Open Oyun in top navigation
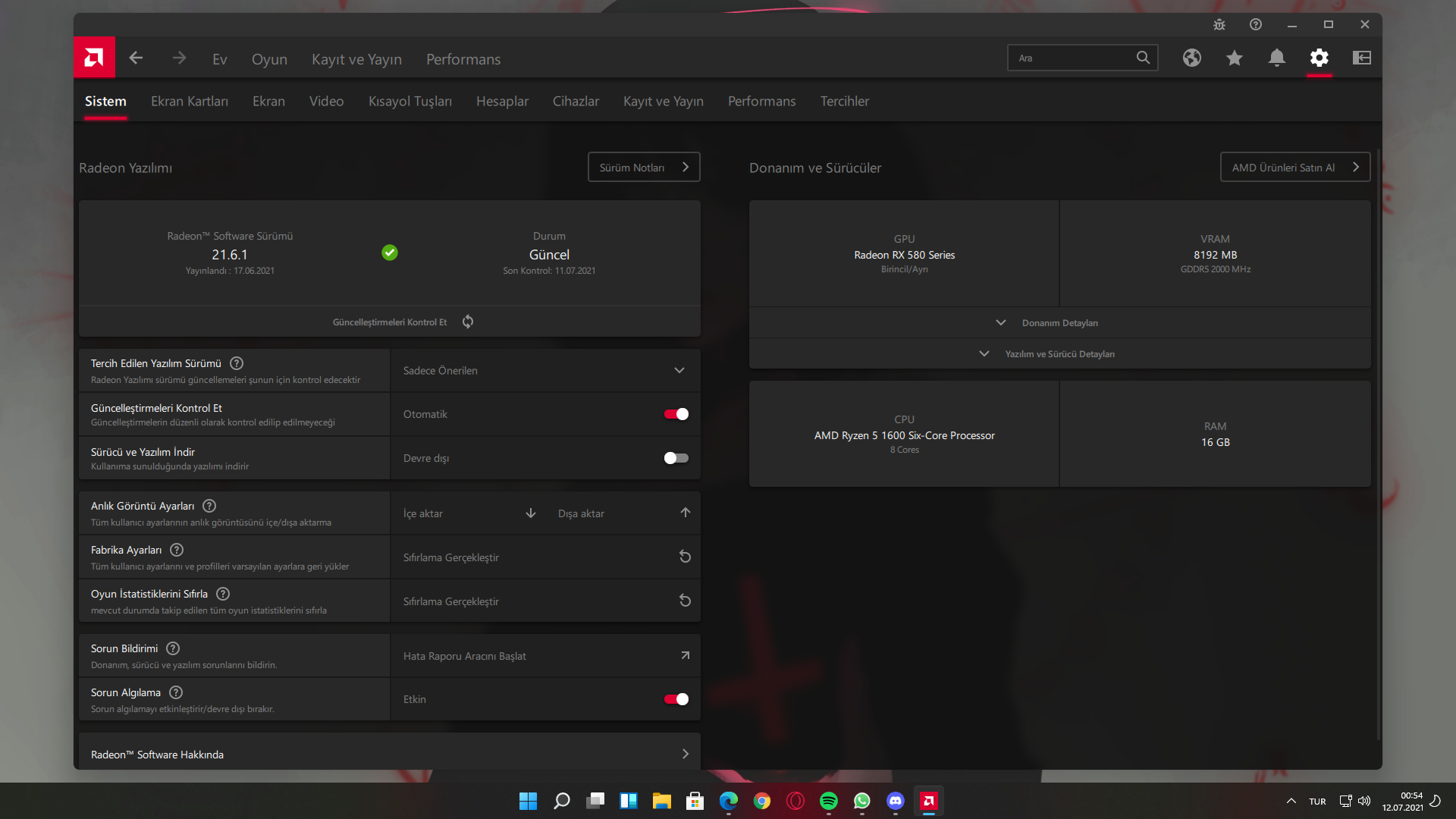Screen dimensions: 1456x819 [x=269, y=59]
